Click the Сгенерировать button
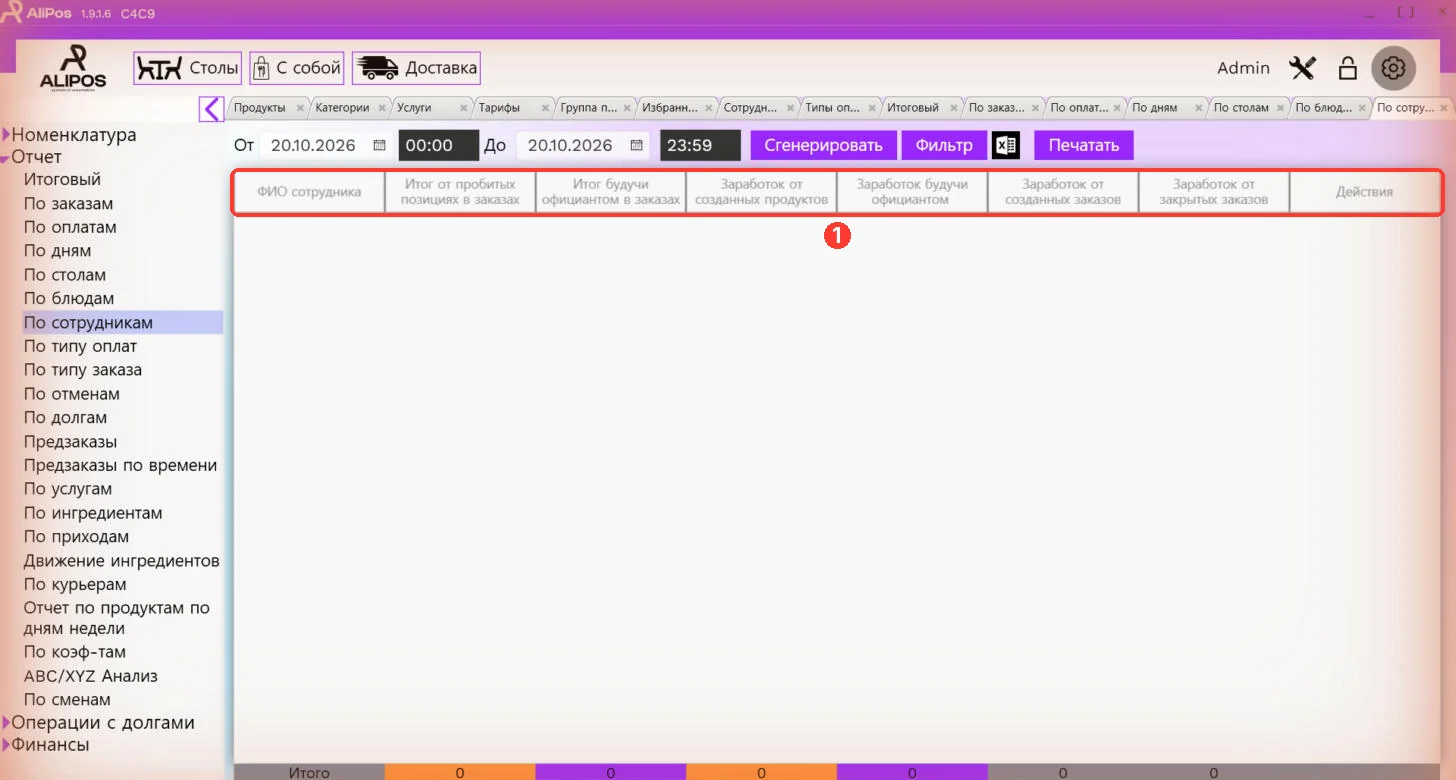 pyautogui.click(x=823, y=145)
